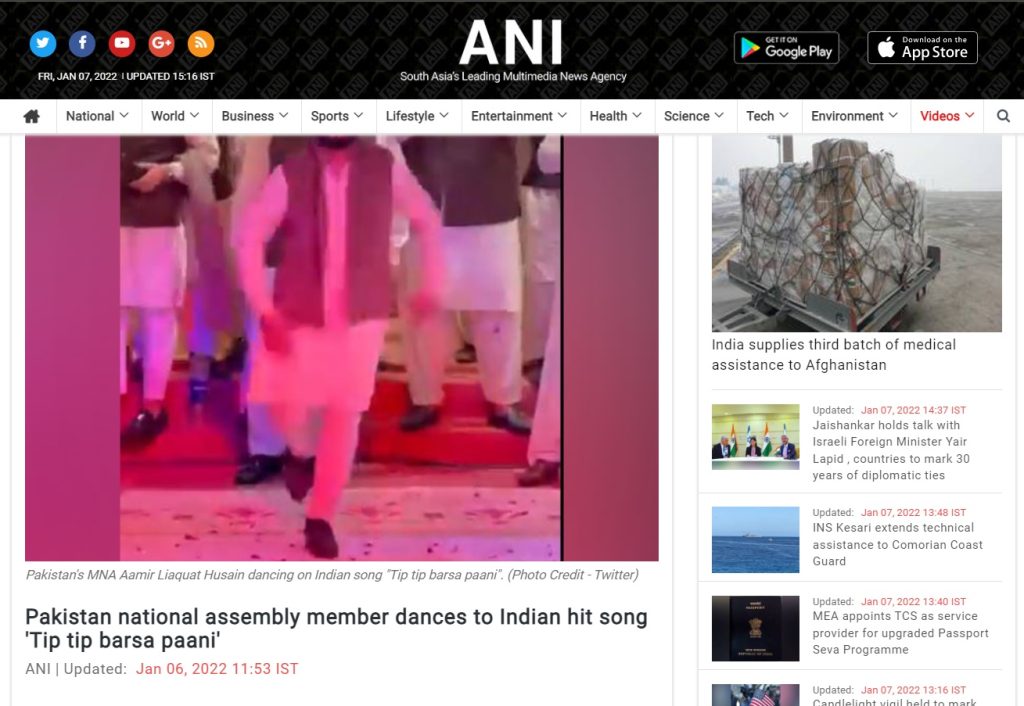Click the Google Plus icon
1024x706 pixels.
tap(161, 43)
